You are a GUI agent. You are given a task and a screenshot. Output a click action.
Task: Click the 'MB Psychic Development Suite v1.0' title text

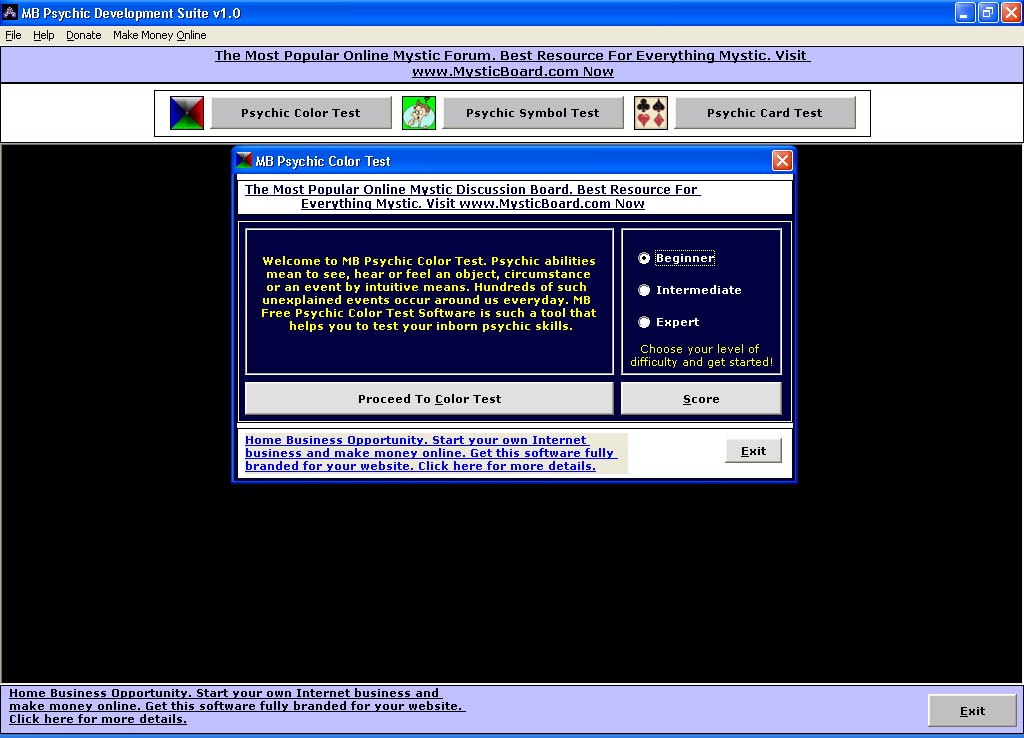pyautogui.click(x=131, y=13)
